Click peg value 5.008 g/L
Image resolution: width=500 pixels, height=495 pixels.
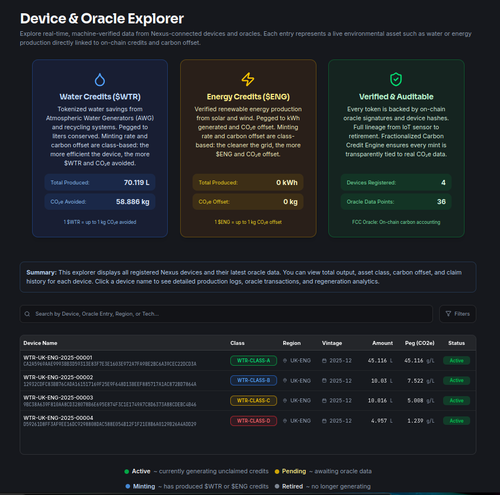click(421, 401)
